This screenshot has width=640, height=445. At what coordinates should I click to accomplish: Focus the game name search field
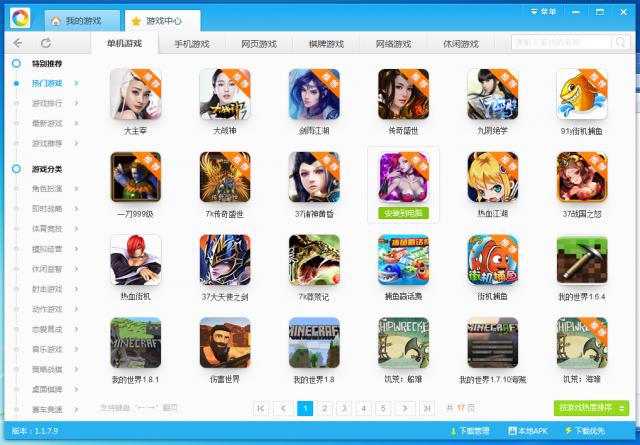(x=562, y=42)
